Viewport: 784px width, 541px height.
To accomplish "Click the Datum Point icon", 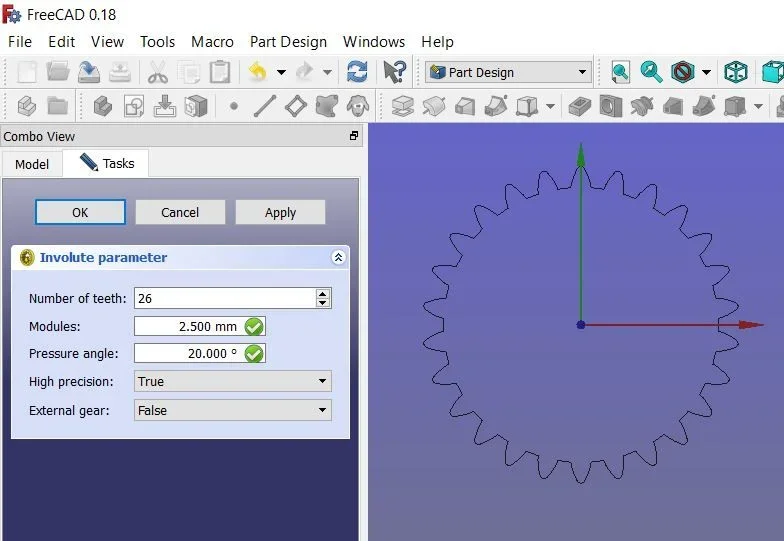I will click(234, 106).
